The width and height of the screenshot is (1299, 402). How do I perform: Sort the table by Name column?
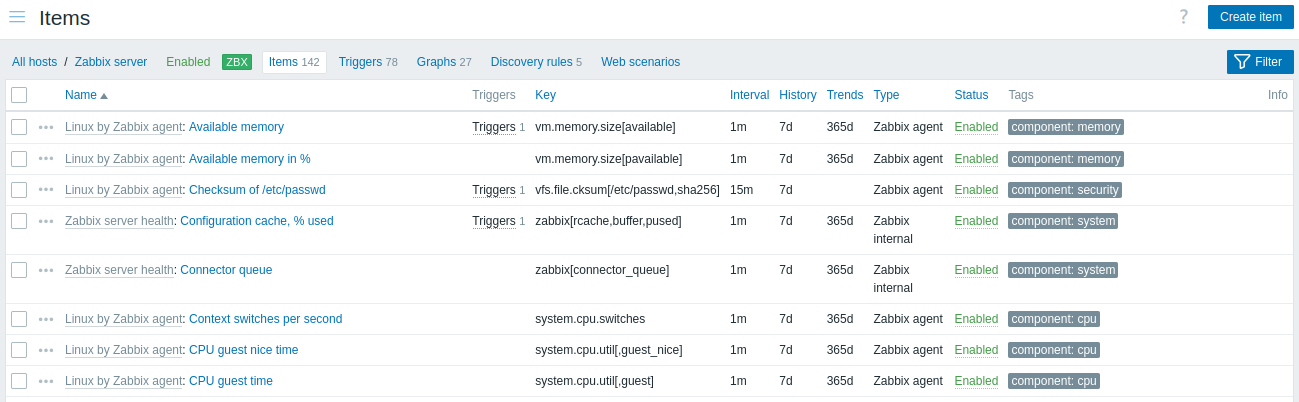[86, 95]
